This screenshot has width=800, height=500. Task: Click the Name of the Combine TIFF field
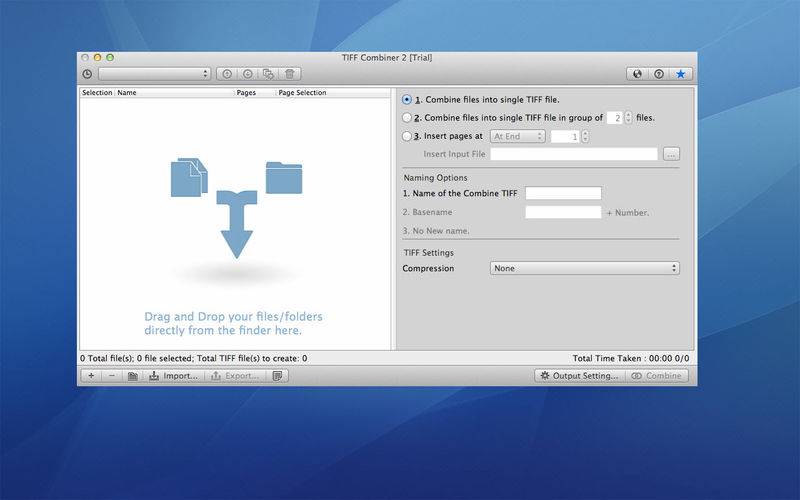563,193
